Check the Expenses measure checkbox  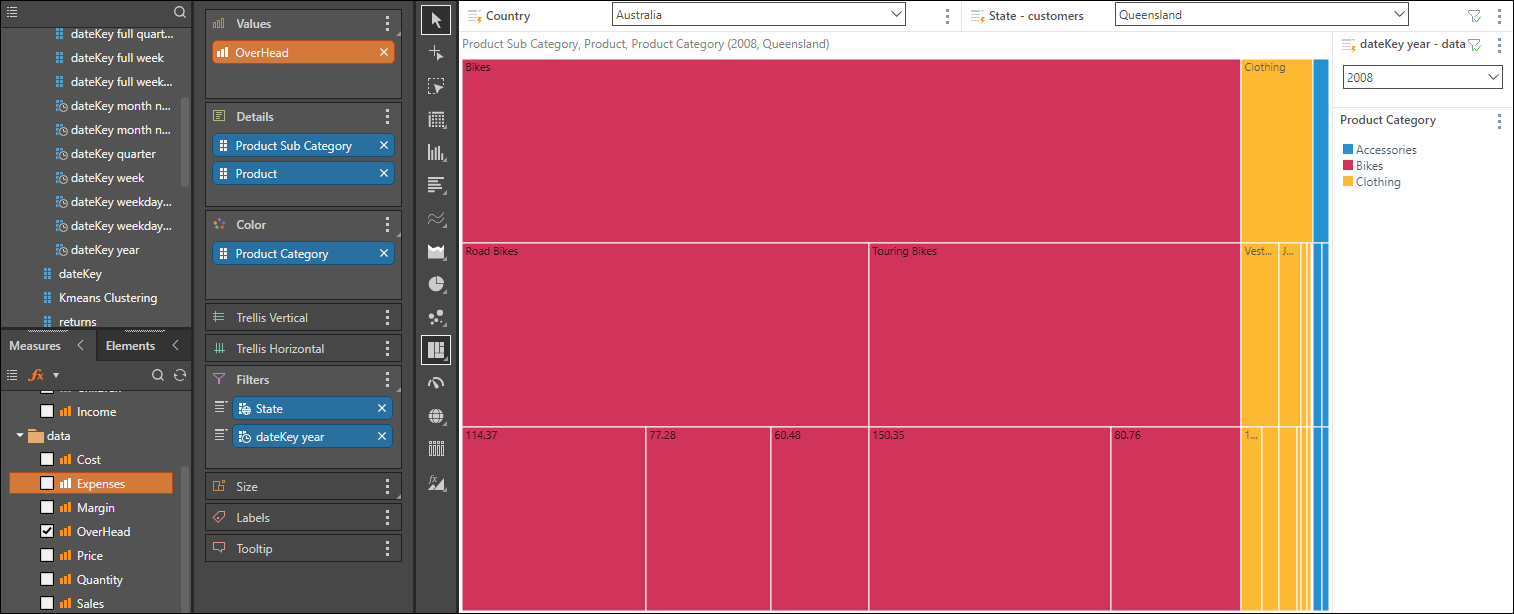click(x=47, y=483)
